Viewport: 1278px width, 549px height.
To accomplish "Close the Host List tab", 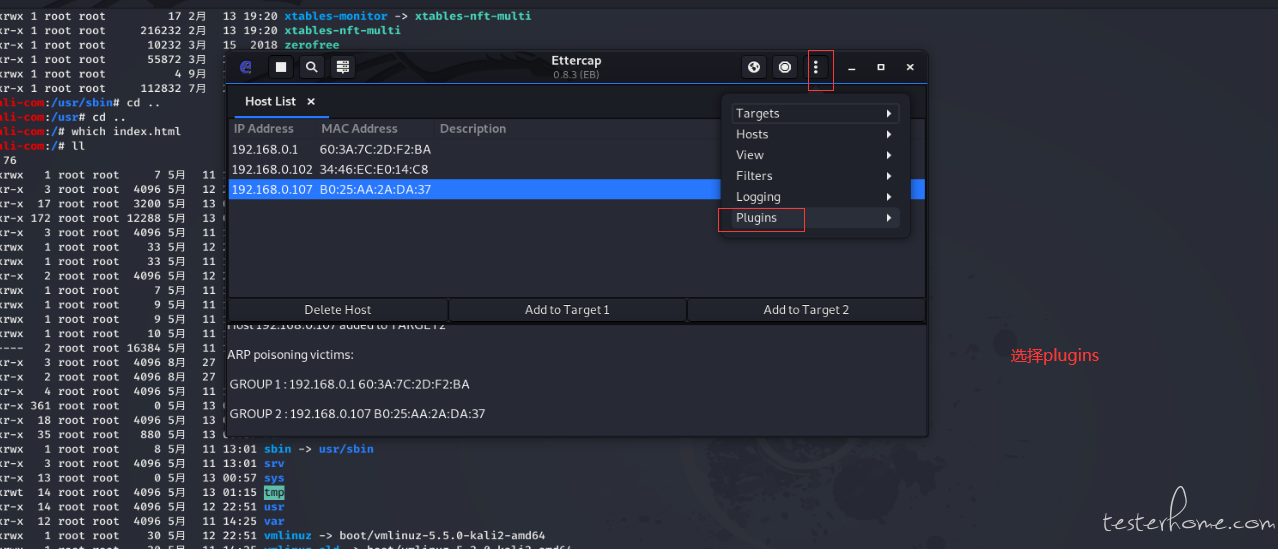I will click(311, 102).
